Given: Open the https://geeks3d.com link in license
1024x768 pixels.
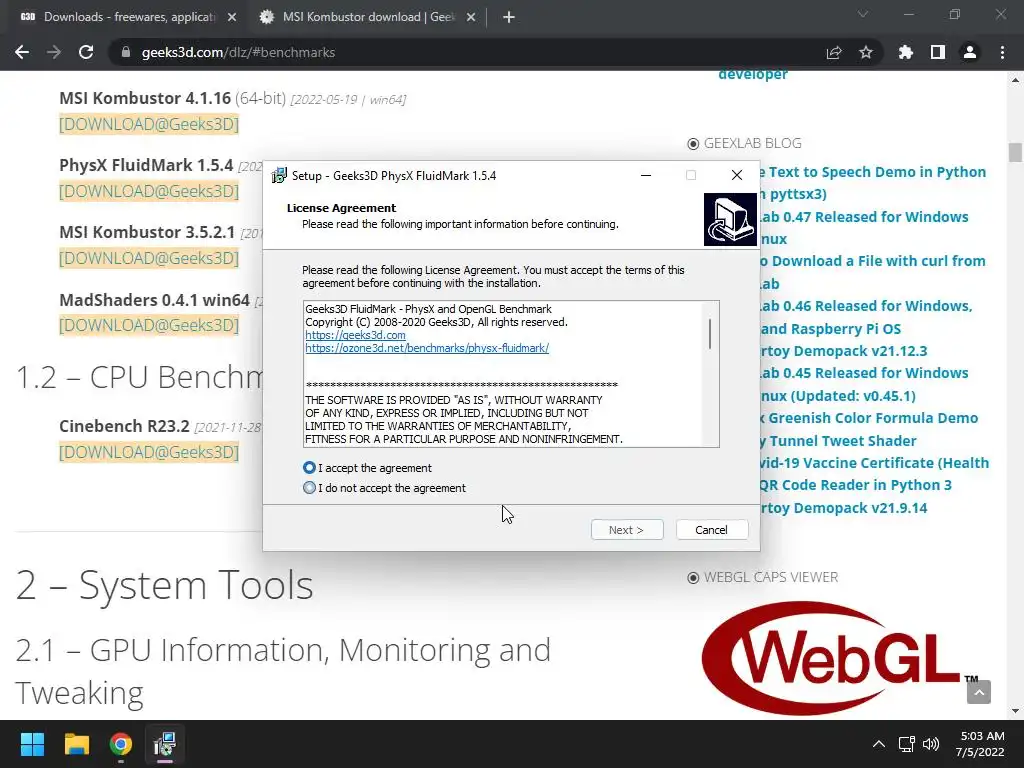Looking at the screenshot, I should click(x=355, y=335).
